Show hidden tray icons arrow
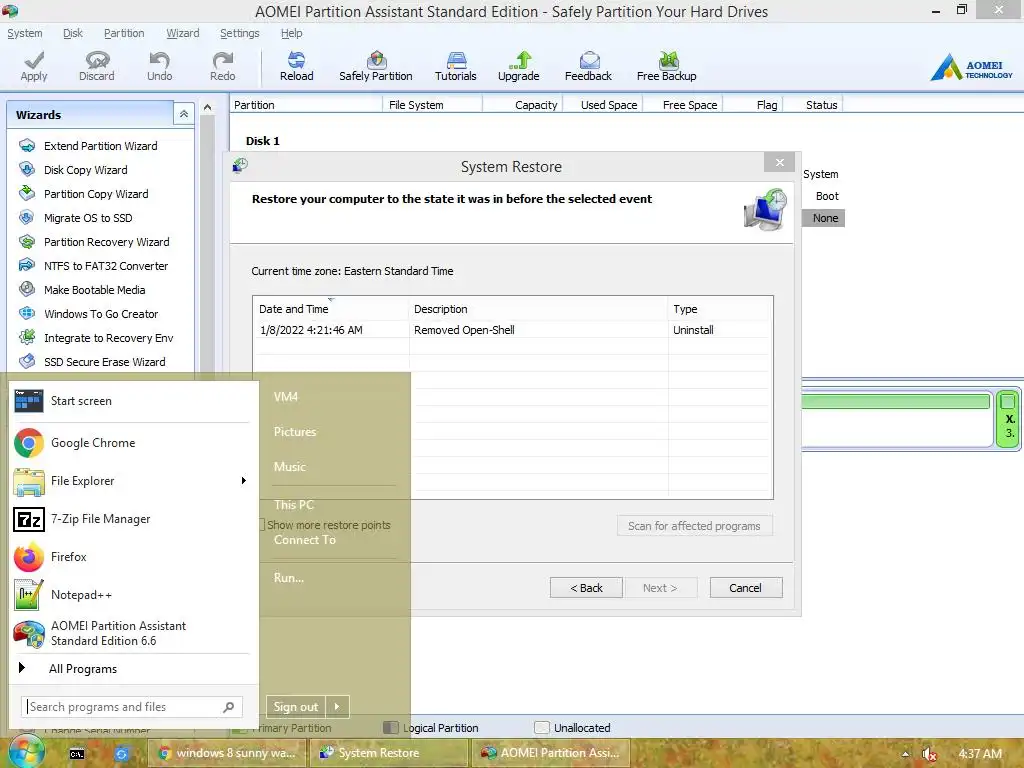This screenshot has height=768, width=1024. [x=905, y=754]
